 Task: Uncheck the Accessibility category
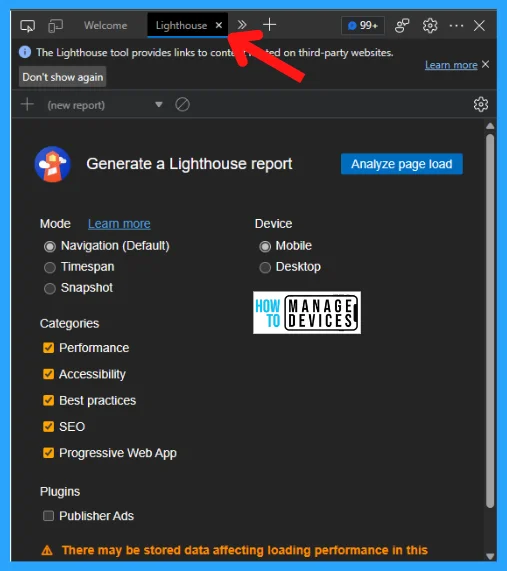click(x=48, y=374)
